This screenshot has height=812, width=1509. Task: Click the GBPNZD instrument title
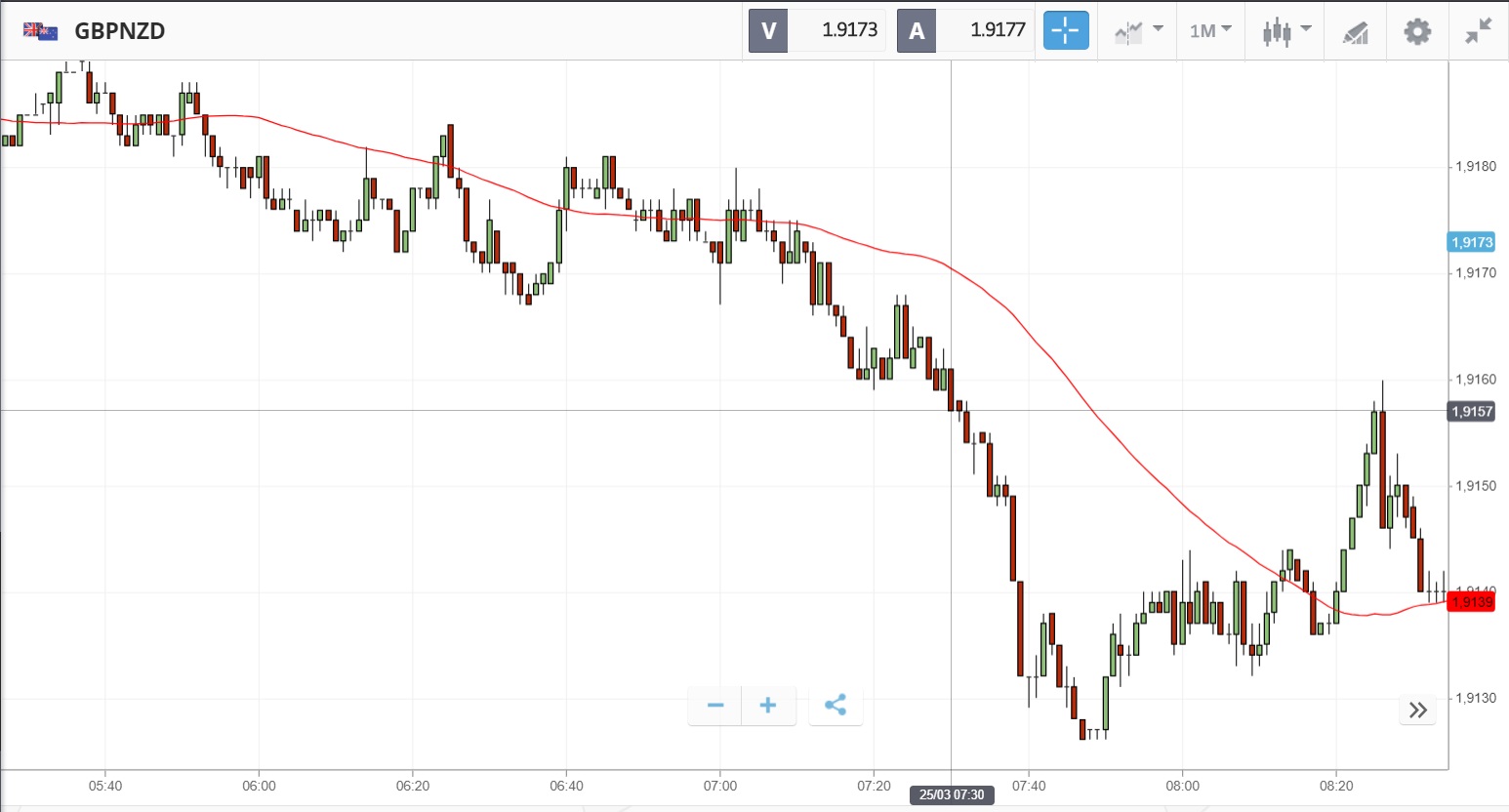point(120,30)
